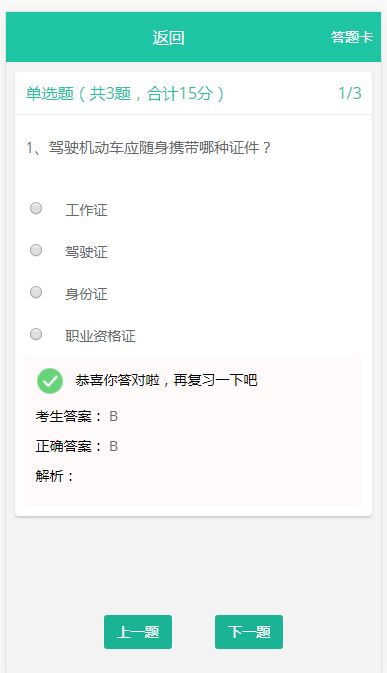Click the 驾驶证 option label

pyautogui.click(x=86, y=252)
